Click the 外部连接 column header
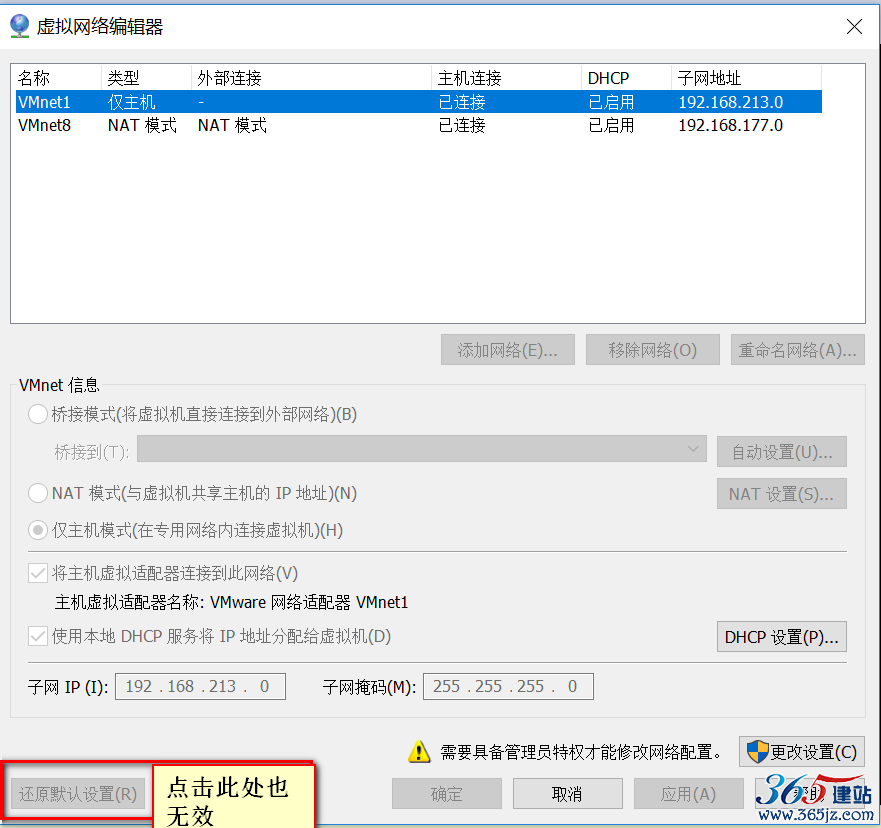 coord(311,78)
